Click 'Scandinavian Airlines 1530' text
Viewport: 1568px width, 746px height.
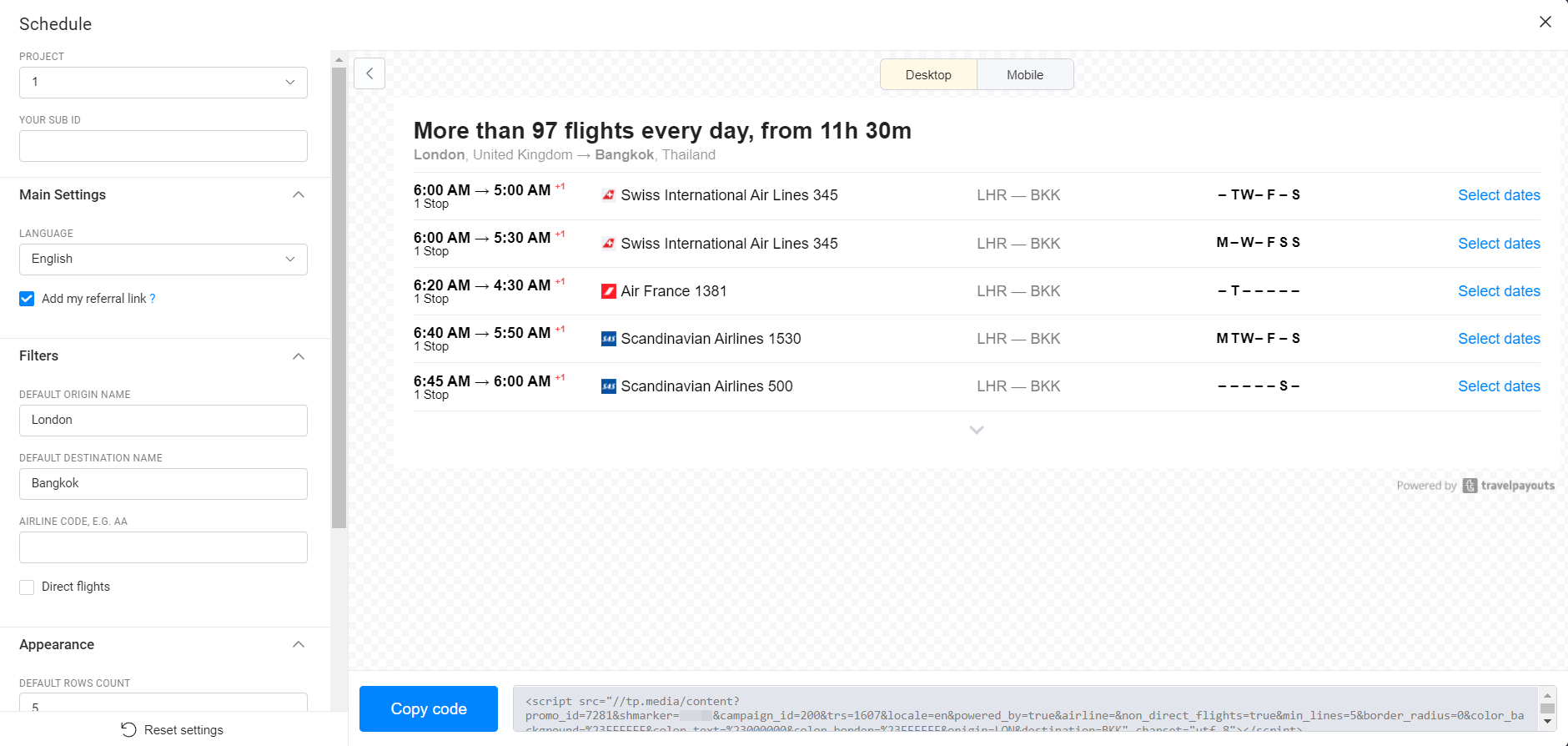(711, 339)
